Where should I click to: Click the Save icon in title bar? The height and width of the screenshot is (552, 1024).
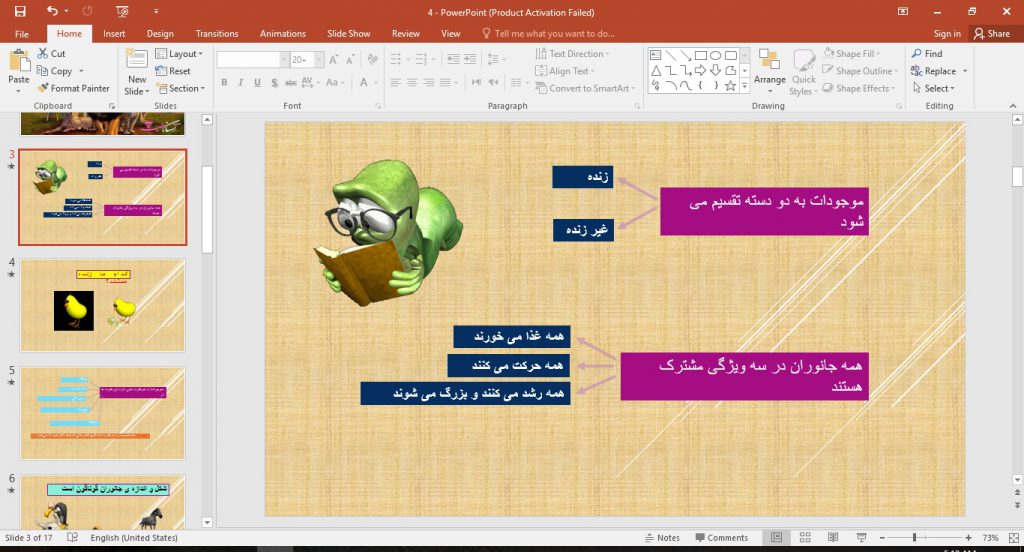click(20, 12)
